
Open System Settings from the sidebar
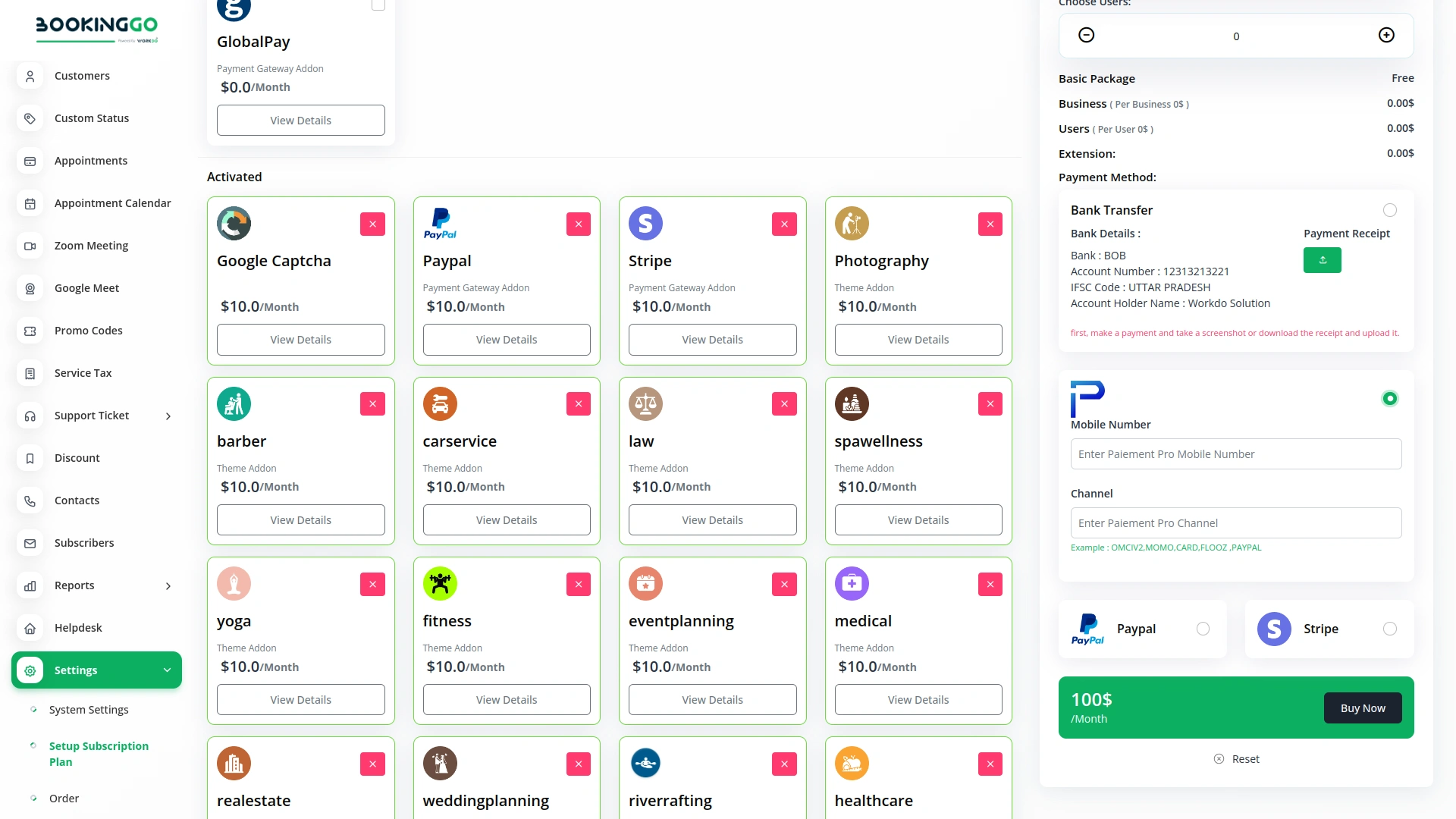tap(89, 710)
